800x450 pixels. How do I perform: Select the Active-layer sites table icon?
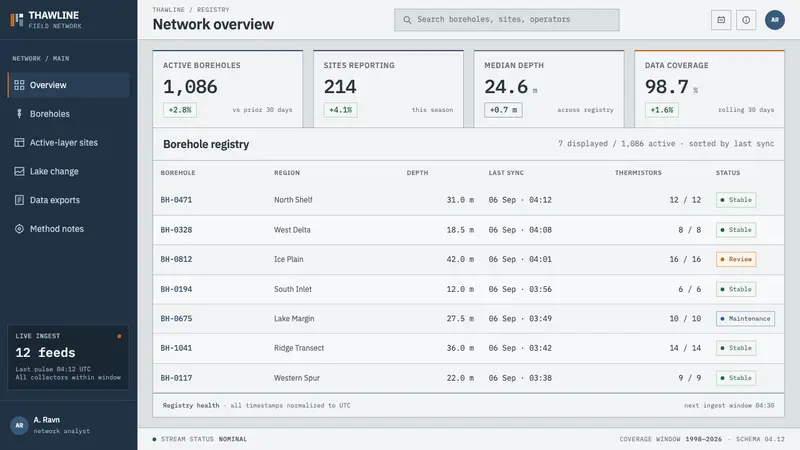pos(19,142)
